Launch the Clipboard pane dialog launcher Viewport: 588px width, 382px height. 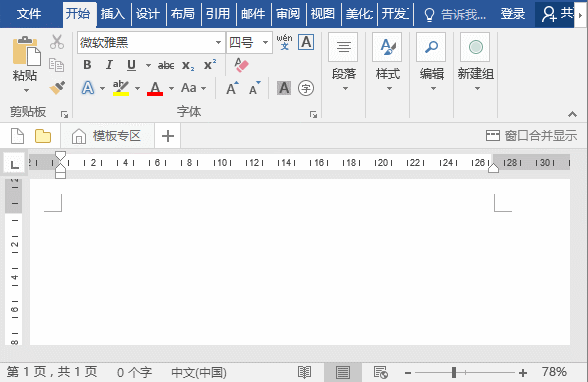tap(64, 114)
